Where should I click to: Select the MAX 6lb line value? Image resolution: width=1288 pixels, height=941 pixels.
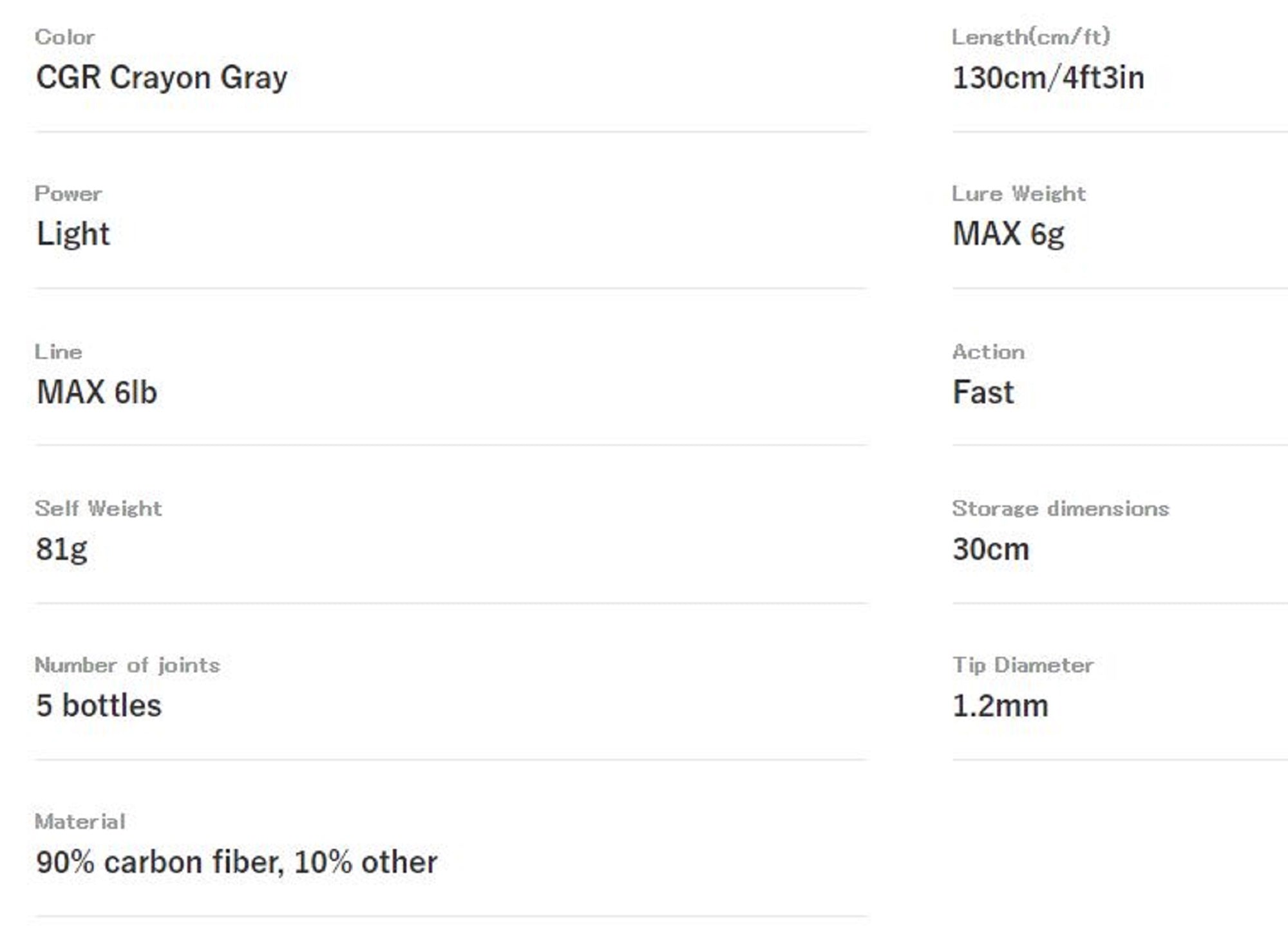click(97, 392)
